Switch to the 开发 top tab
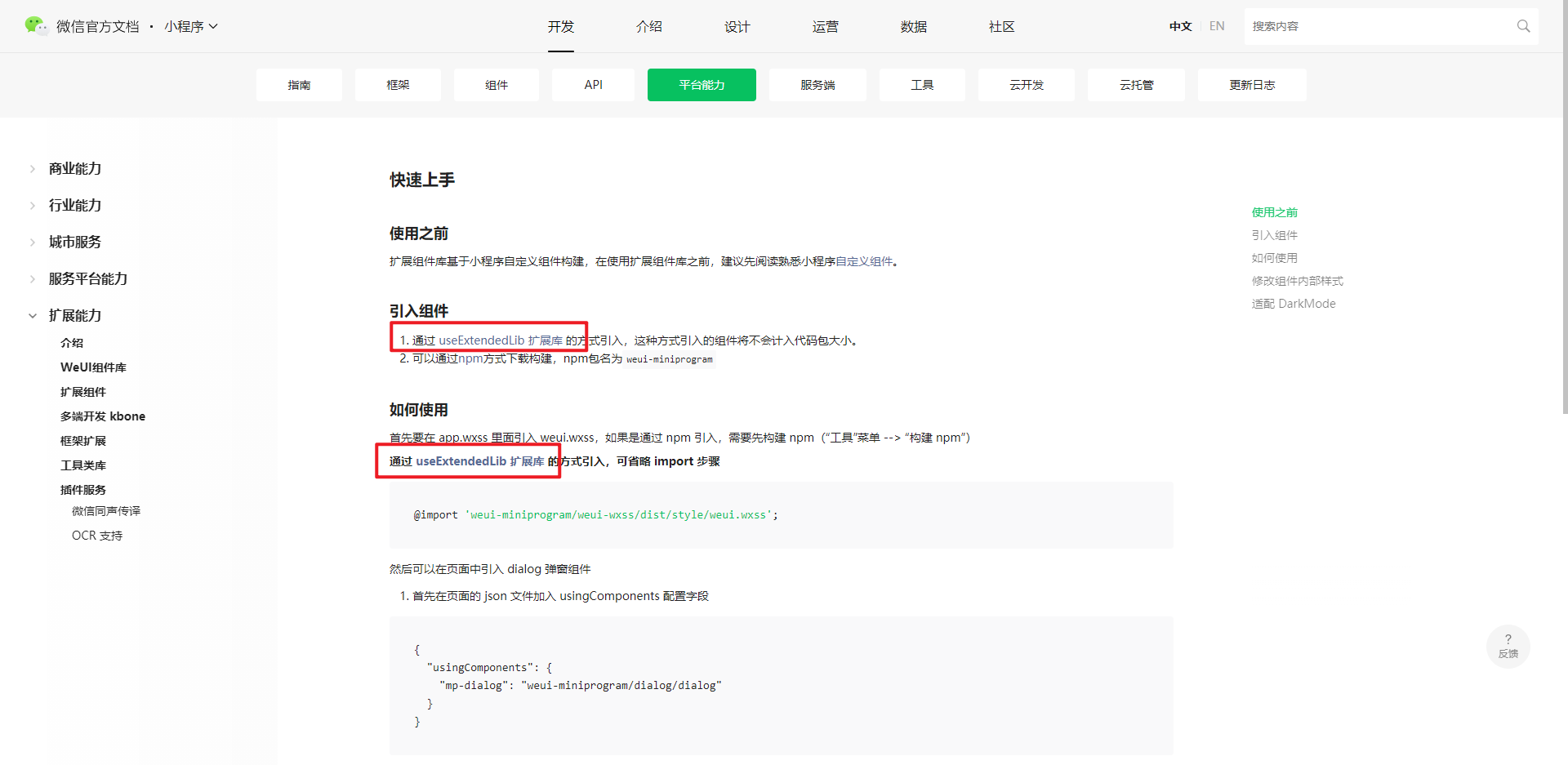 pos(561,27)
